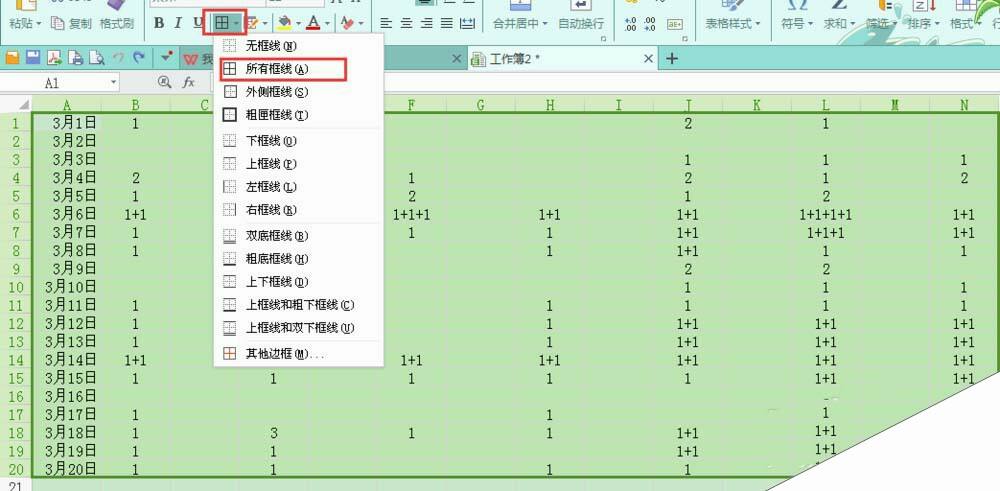Click the 粘贴 paste button

pyautogui.click(x=25, y=24)
